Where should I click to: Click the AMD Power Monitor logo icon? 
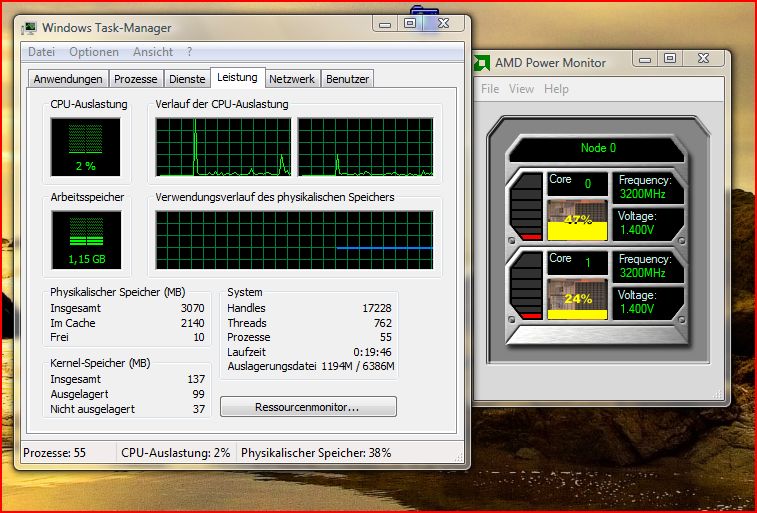481,63
